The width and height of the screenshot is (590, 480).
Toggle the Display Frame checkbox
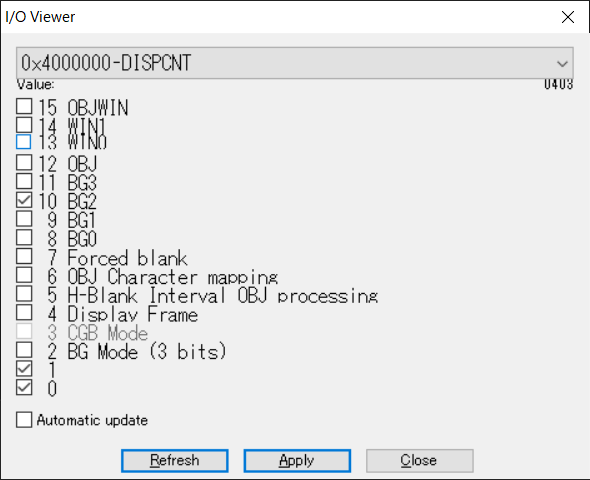click(x=24, y=313)
